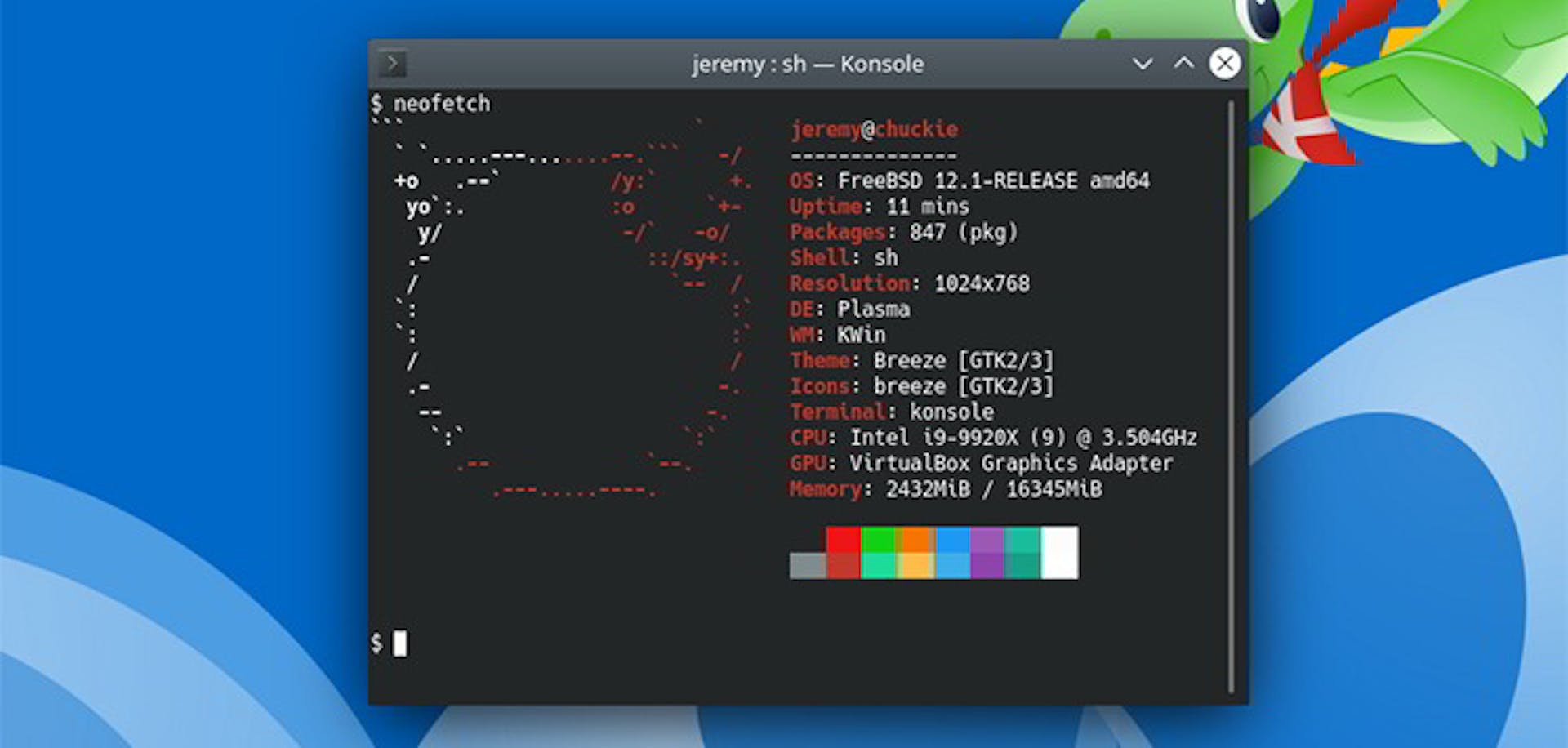Click the Konsole vertical scrollbar
1568x748 pixels.
click(x=1231, y=396)
